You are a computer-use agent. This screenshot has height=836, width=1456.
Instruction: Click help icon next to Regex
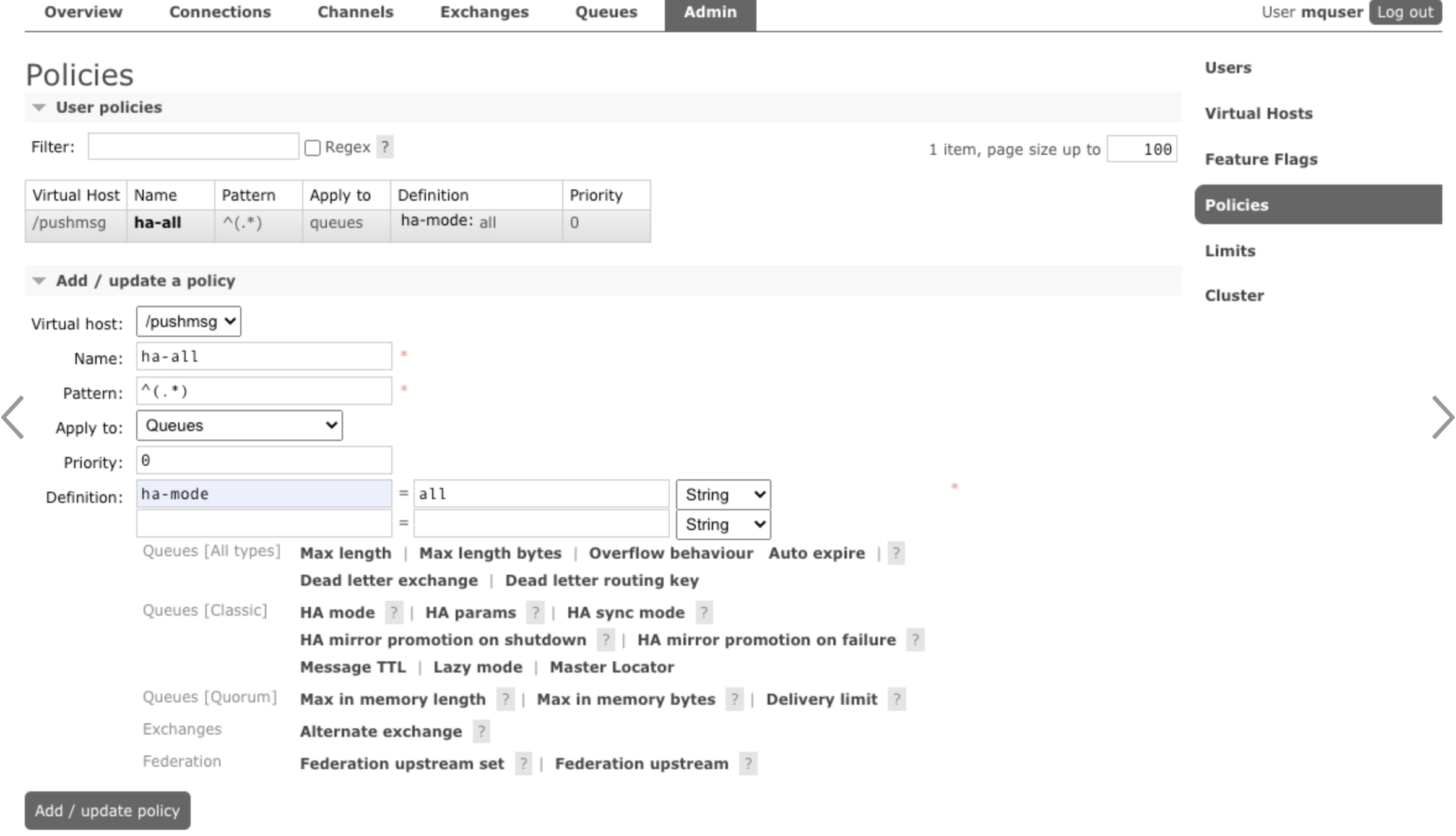pyautogui.click(x=384, y=147)
